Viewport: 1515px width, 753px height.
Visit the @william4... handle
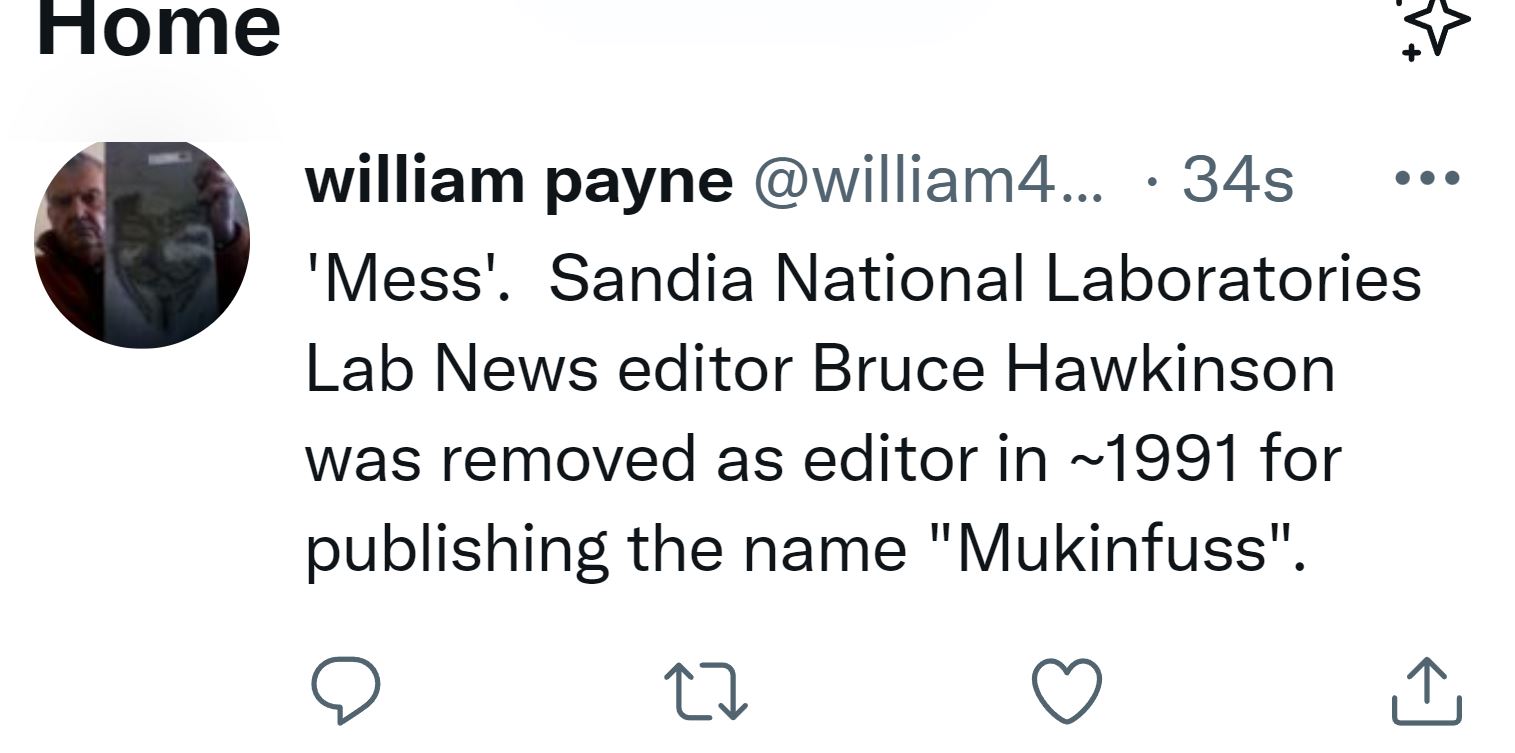[927, 181]
